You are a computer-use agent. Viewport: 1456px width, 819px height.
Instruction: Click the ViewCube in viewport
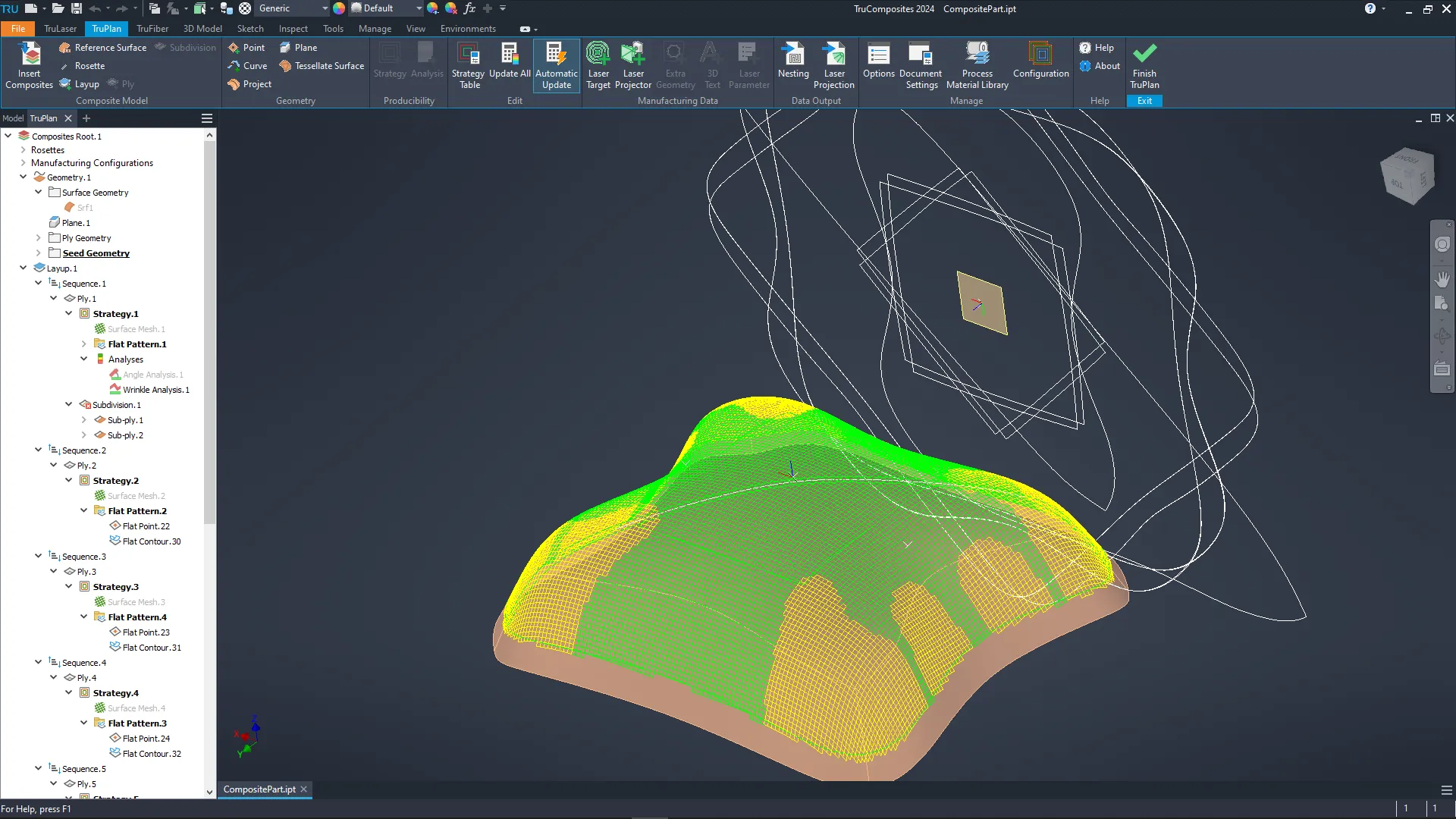[x=1407, y=176]
